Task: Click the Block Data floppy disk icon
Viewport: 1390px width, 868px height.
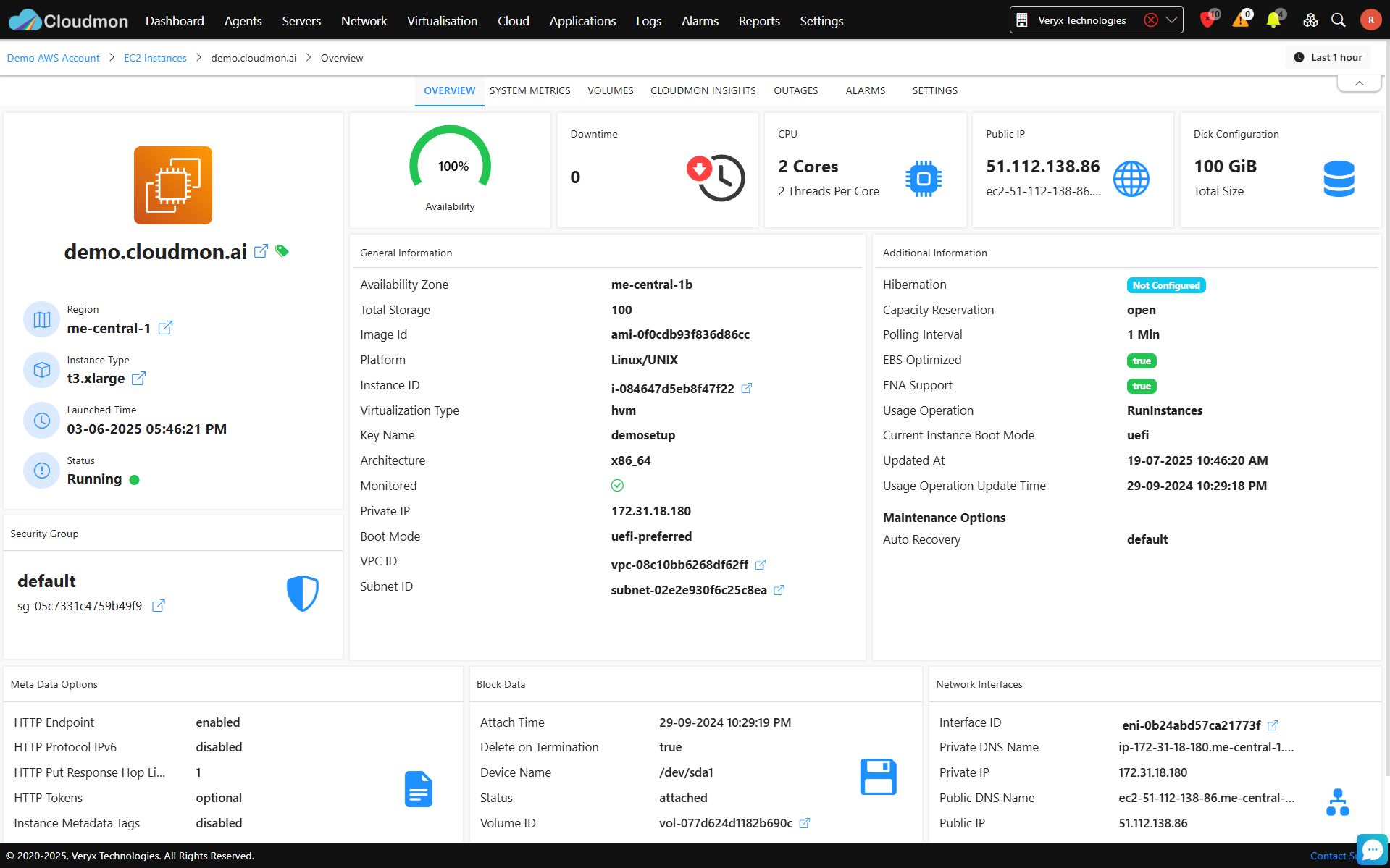Action: pyautogui.click(x=879, y=777)
